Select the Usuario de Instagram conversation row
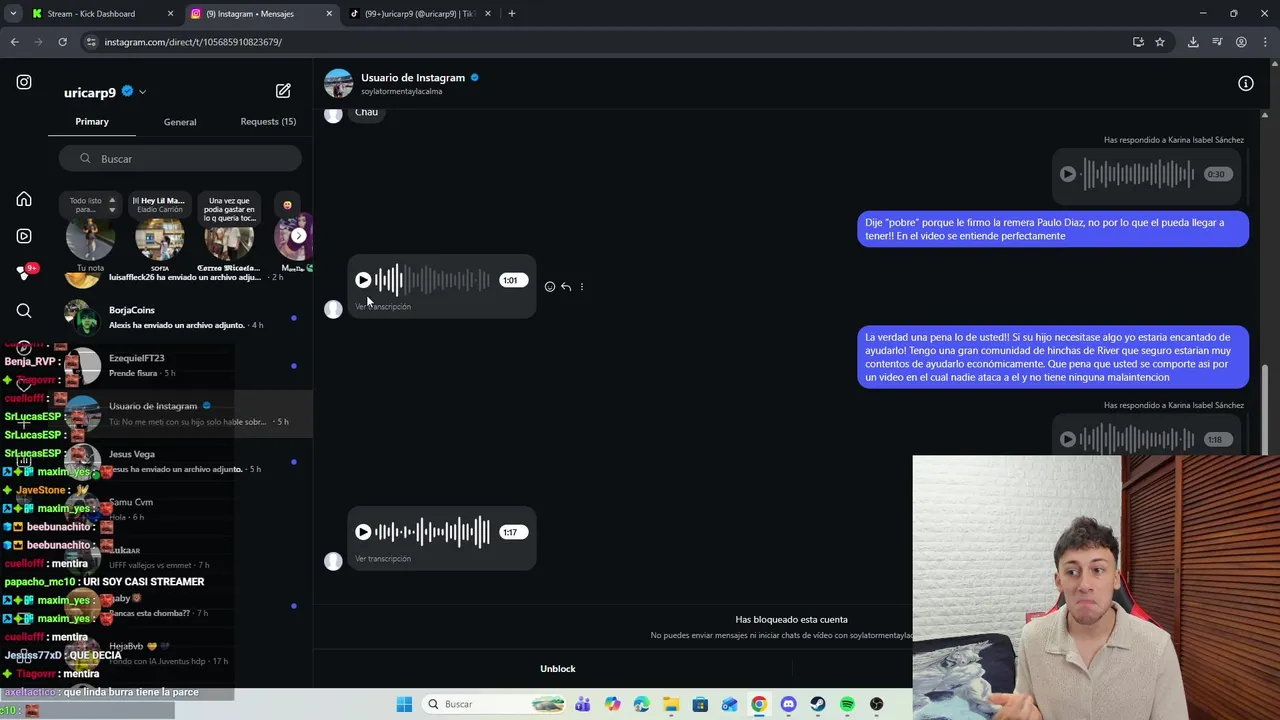This screenshot has height=720, width=1280. pyautogui.click(x=180, y=413)
